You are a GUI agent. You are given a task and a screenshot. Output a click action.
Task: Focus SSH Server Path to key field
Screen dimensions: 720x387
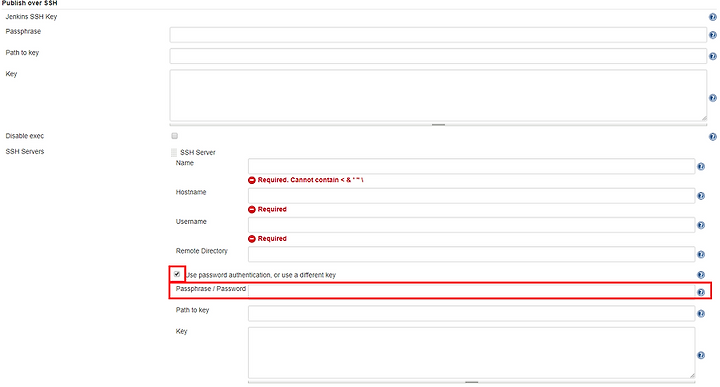pos(472,314)
